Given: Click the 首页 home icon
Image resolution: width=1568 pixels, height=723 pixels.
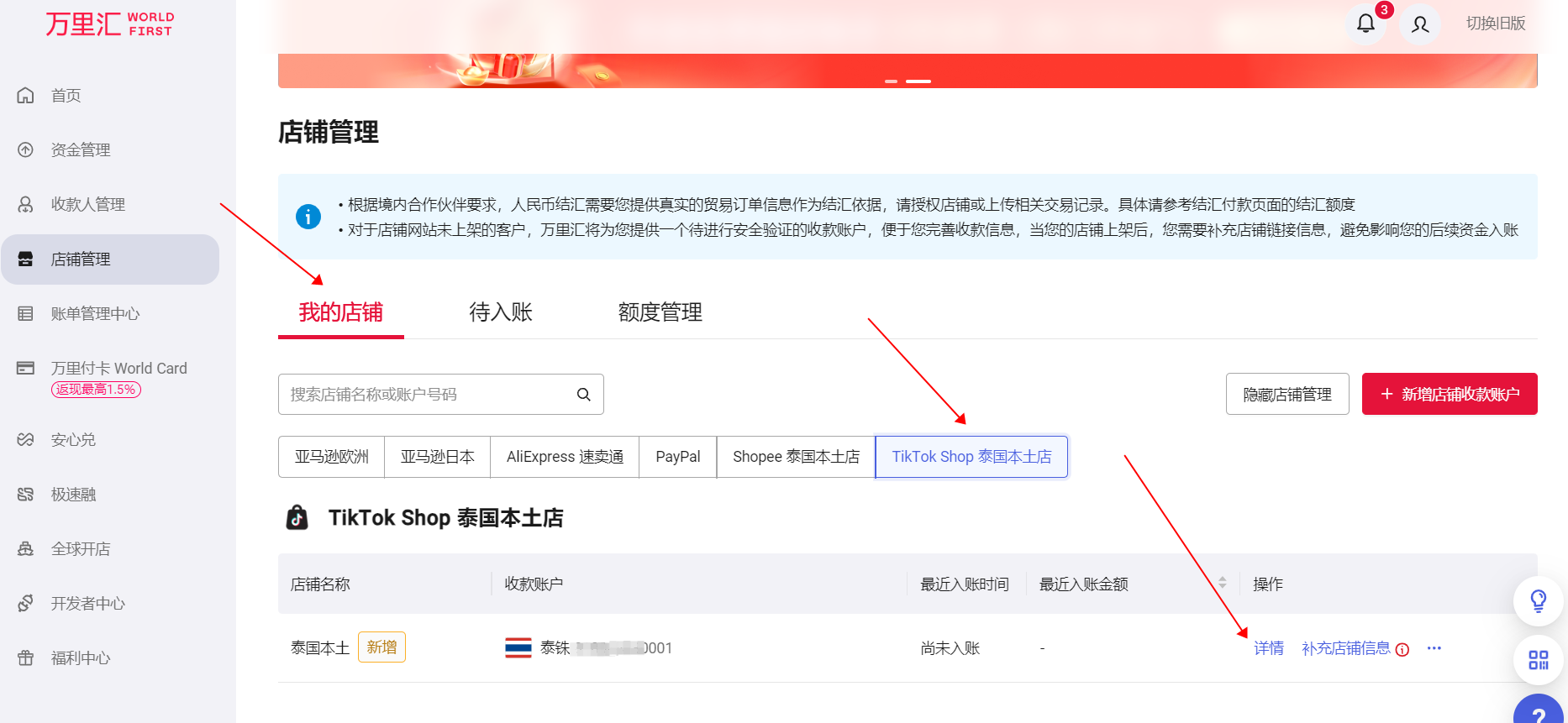Looking at the screenshot, I should tap(26, 96).
